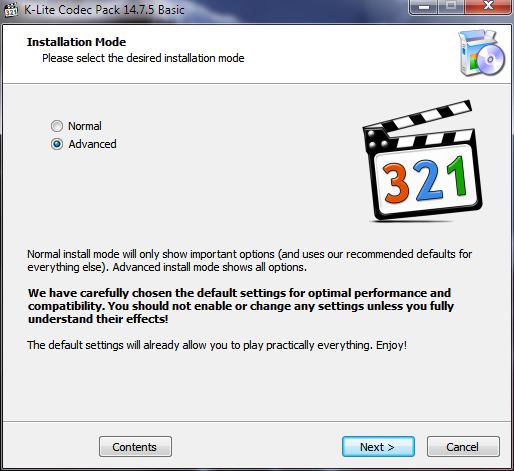The image size is (514, 471).
Task: Click the disabled maximize window button
Action: [x=451, y=7]
